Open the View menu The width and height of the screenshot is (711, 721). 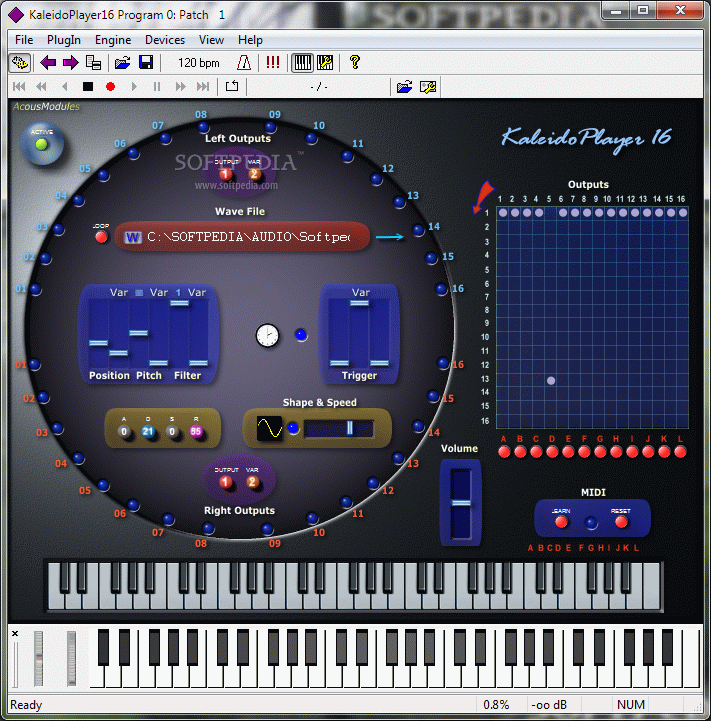click(x=212, y=40)
